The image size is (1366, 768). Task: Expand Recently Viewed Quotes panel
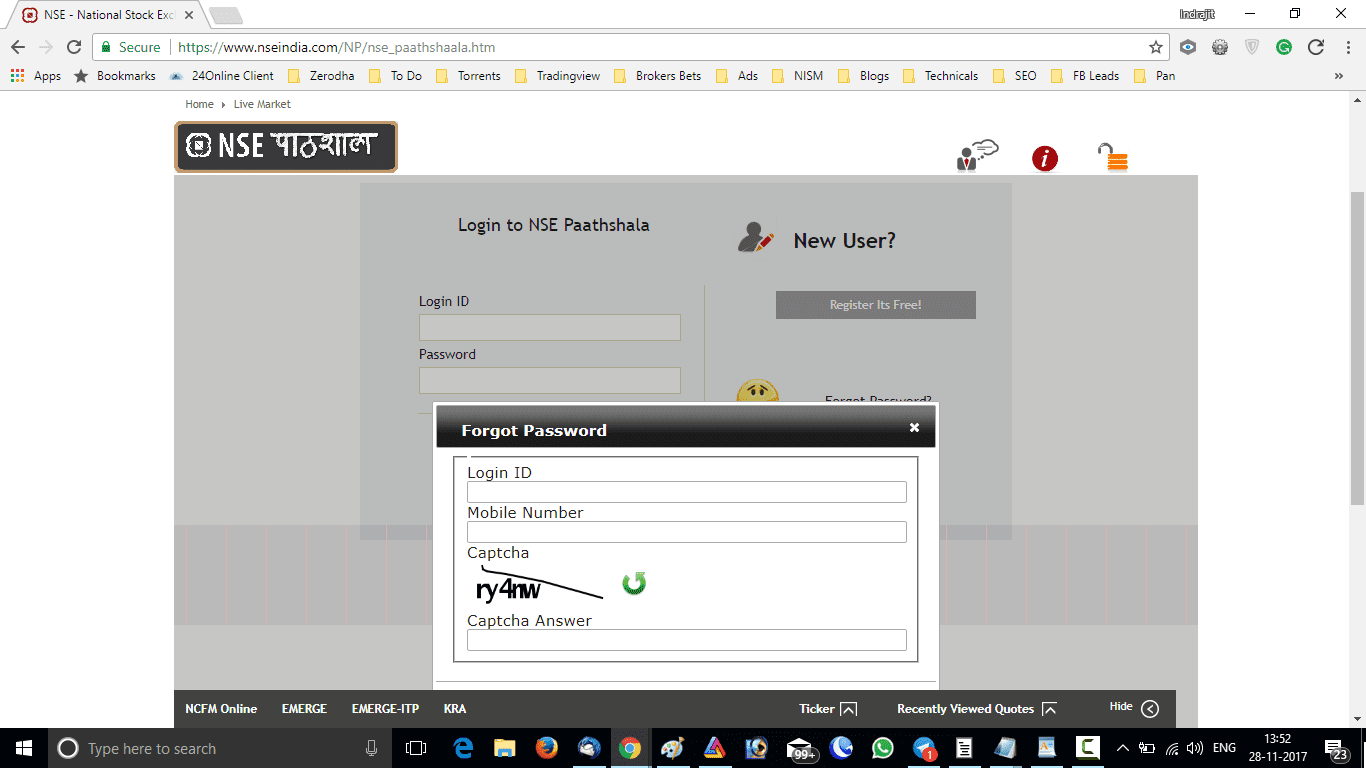point(977,708)
